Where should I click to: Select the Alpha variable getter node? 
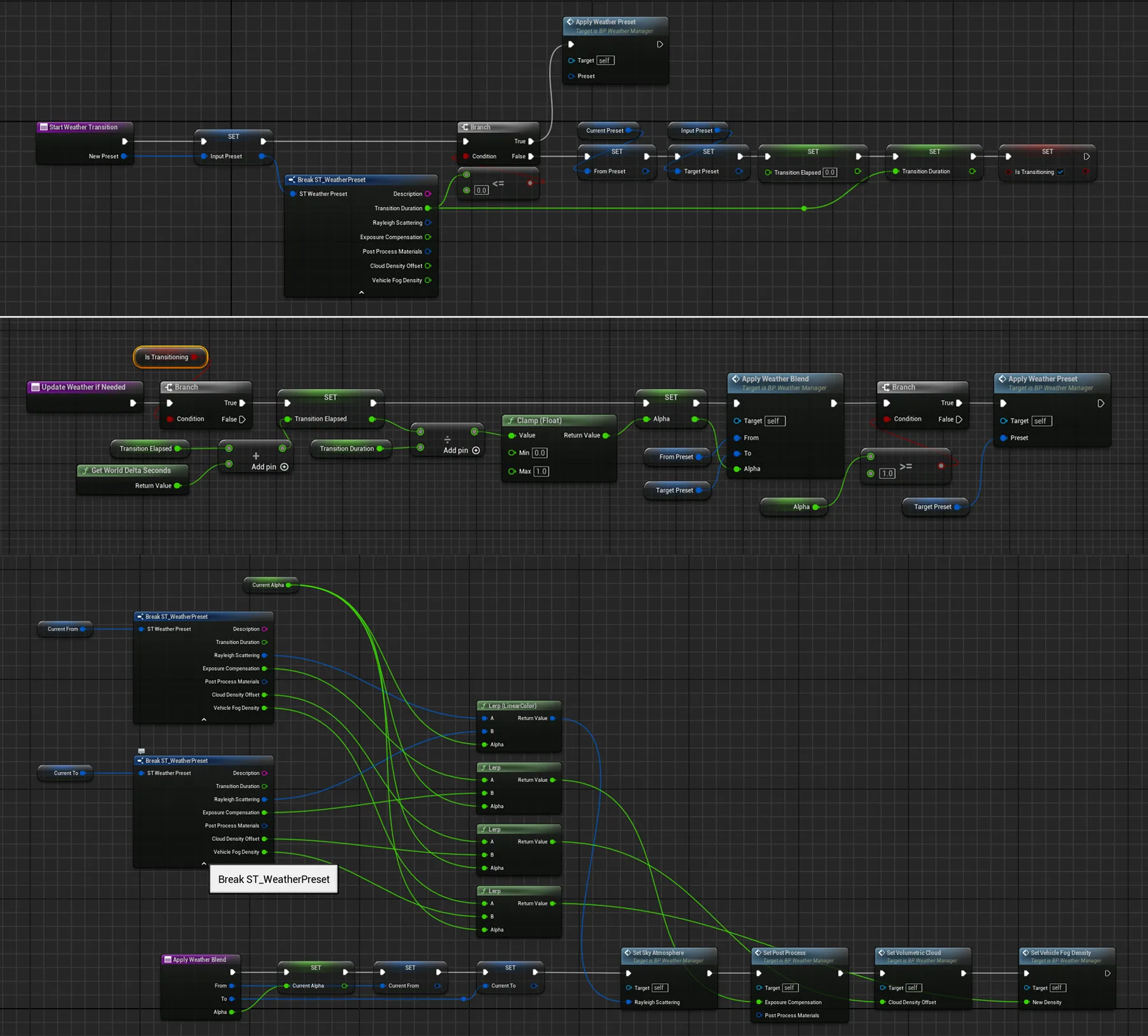[794, 507]
